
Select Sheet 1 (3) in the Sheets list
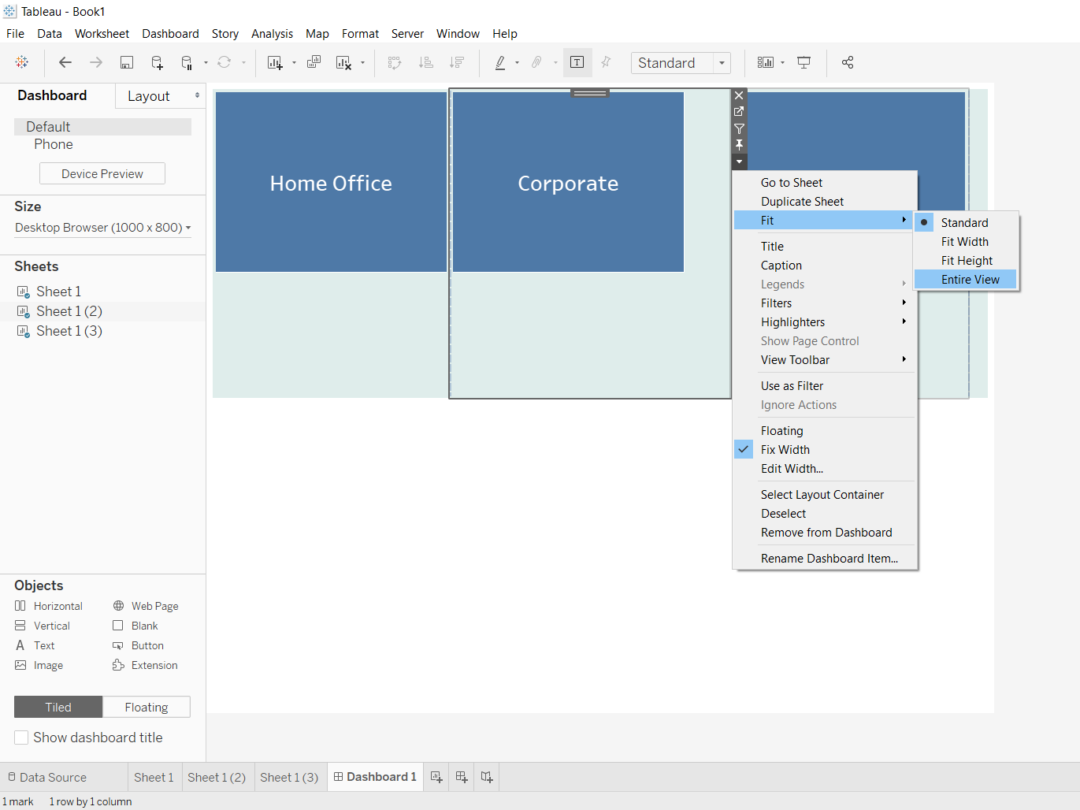coord(69,330)
